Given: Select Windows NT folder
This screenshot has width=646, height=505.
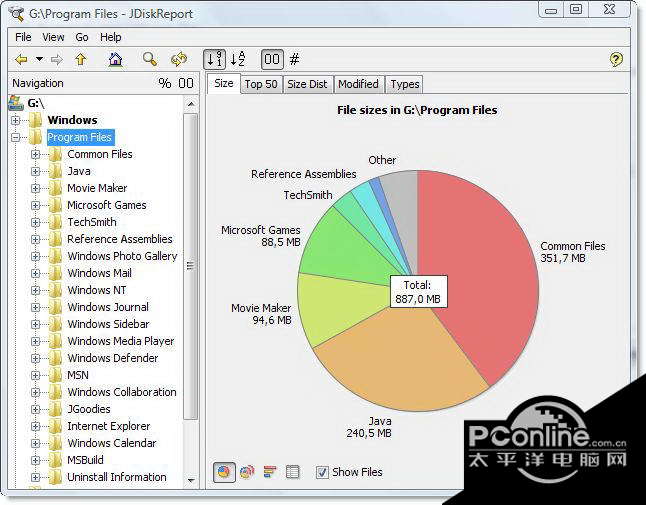Looking at the screenshot, I should 97,290.
